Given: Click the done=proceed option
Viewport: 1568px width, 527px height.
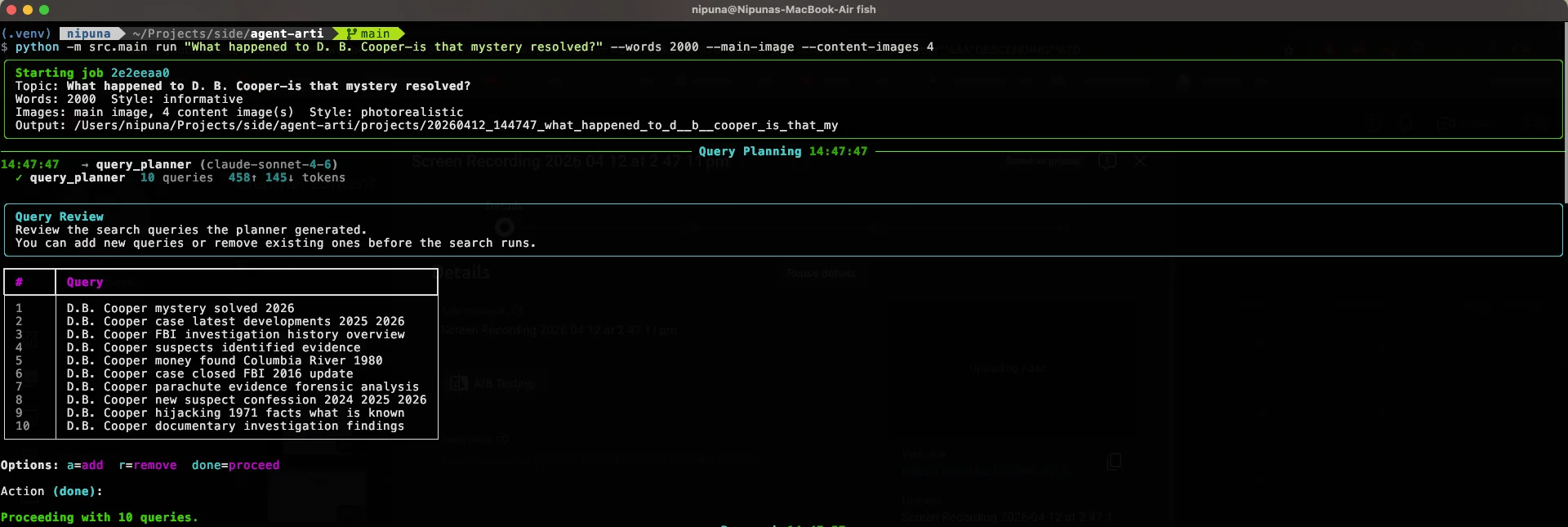Looking at the screenshot, I should click(x=235, y=465).
